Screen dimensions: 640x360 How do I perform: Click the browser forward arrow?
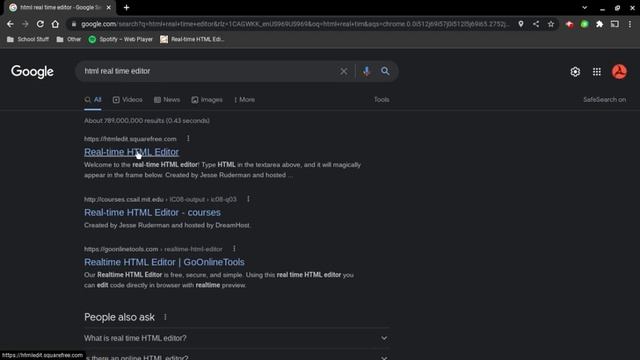coord(25,24)
